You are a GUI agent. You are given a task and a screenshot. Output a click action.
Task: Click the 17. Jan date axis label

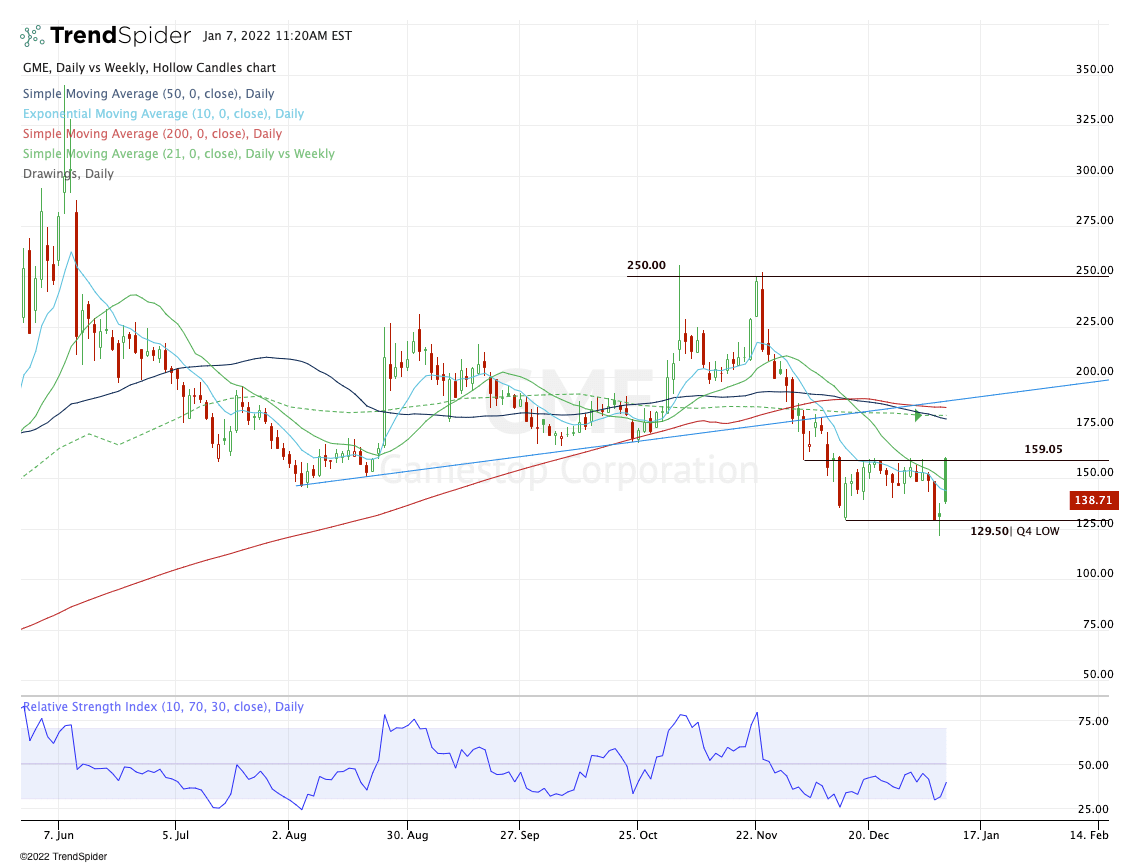point(981,835)
